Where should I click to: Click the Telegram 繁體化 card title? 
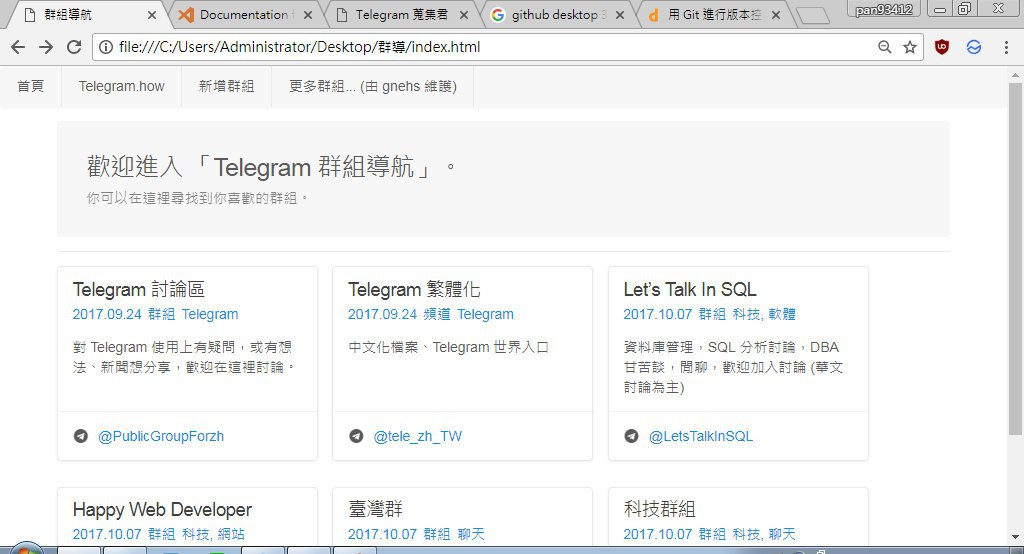[x=414, y=289]
